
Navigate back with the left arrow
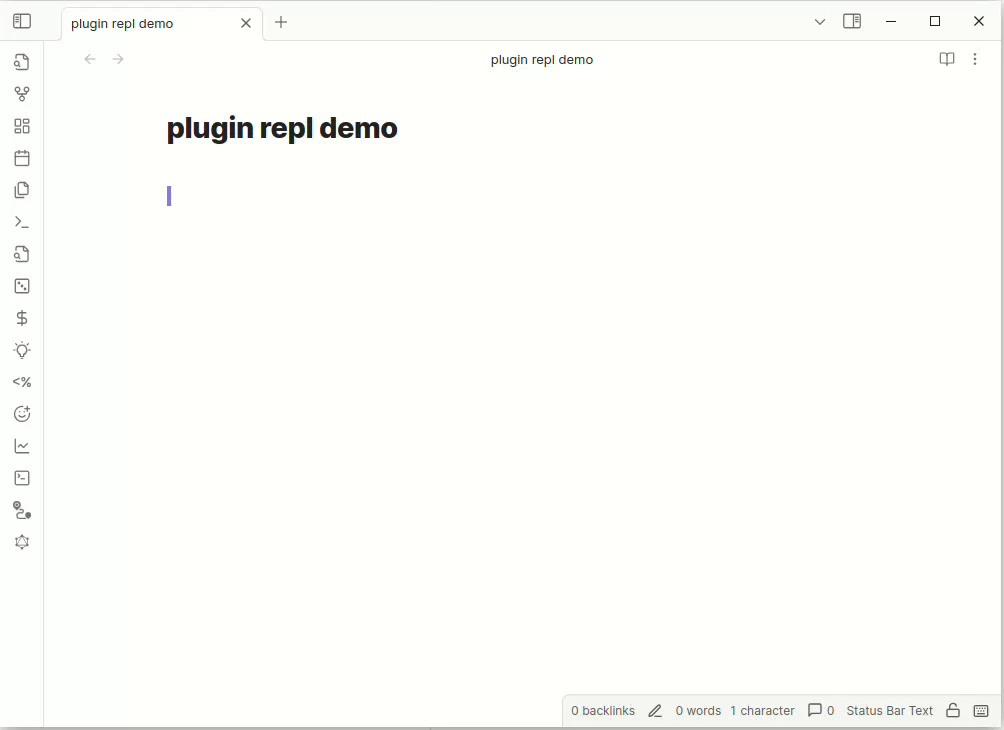coord(90,59)
